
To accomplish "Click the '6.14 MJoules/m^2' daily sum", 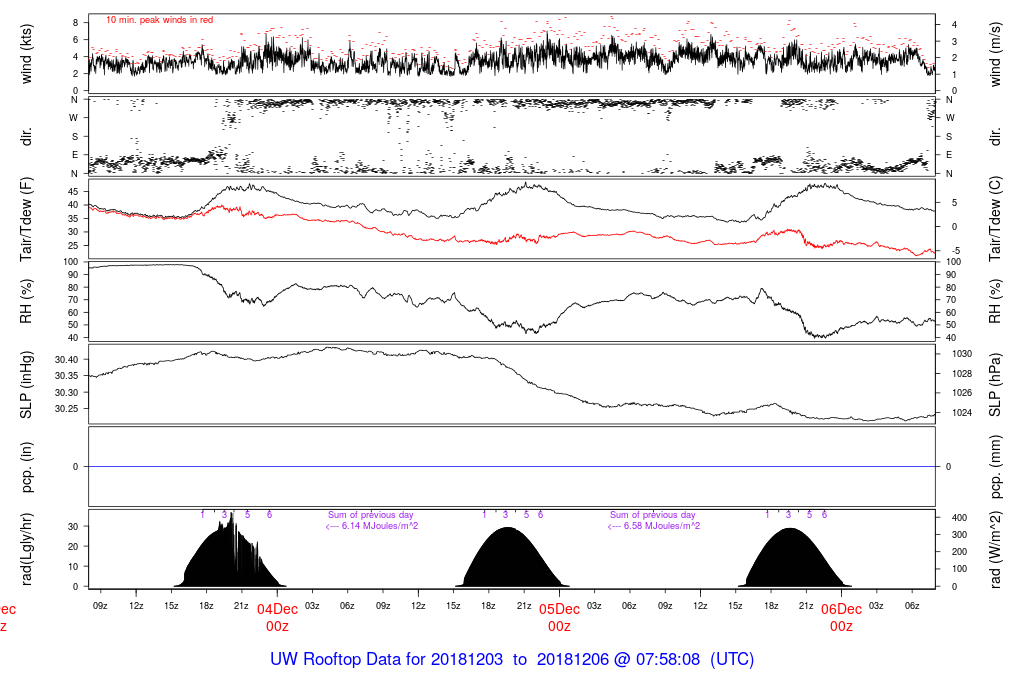I will click(379, 526).
